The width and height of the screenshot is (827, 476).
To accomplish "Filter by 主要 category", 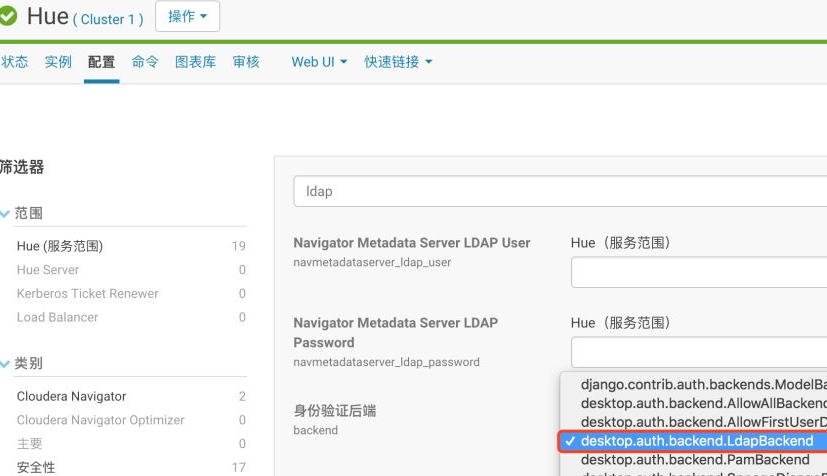I will point(131,444).
